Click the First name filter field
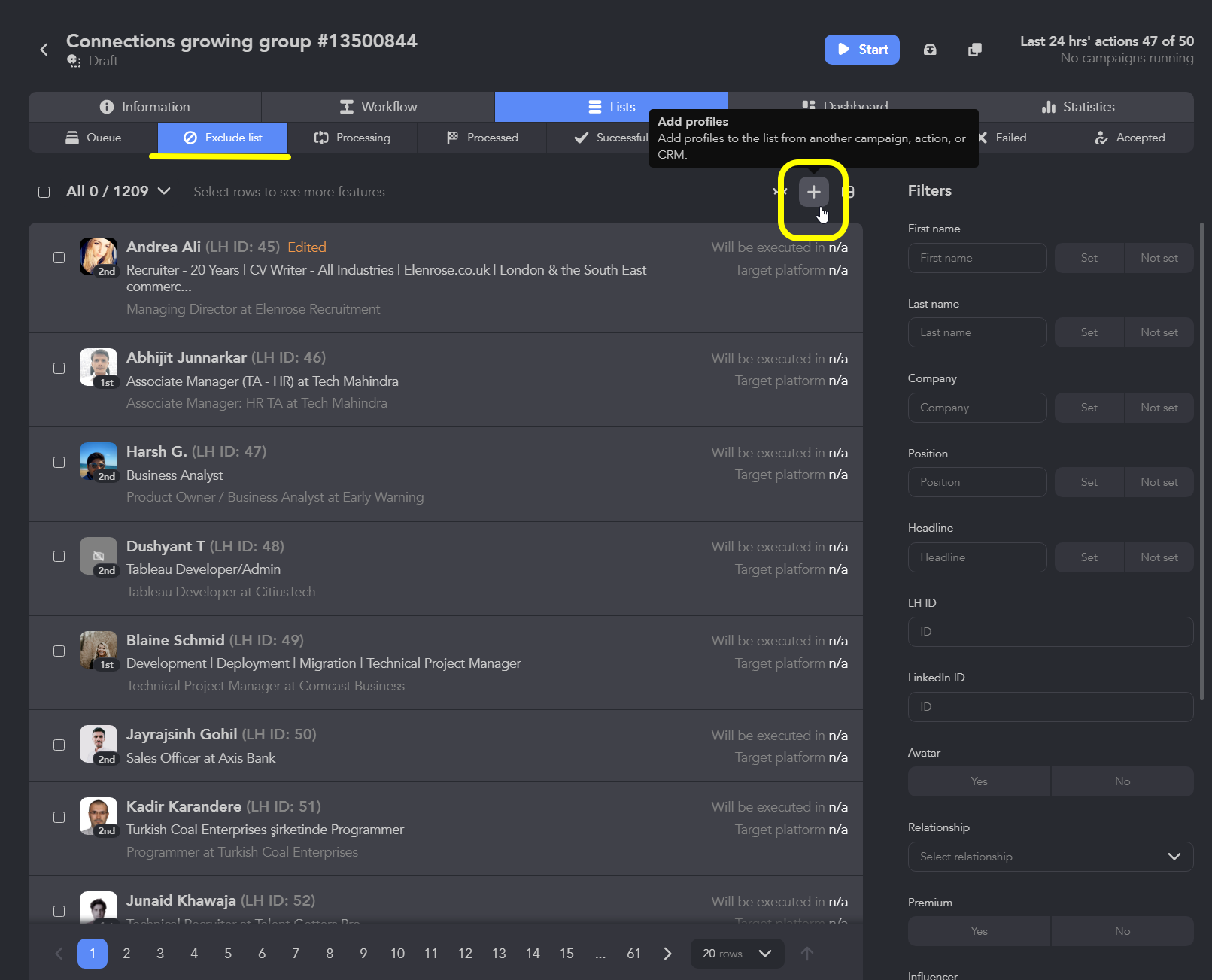 click(x=977, y=258)
